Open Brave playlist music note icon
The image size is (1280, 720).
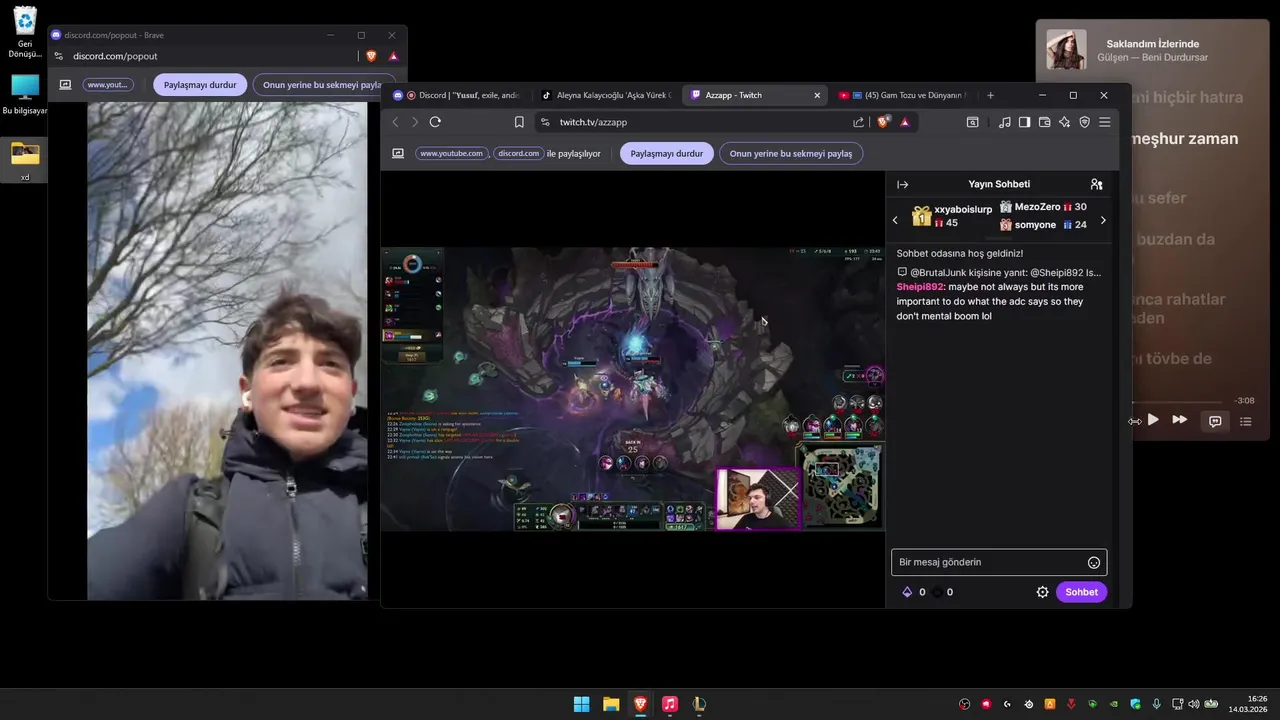coord(1005,122)
